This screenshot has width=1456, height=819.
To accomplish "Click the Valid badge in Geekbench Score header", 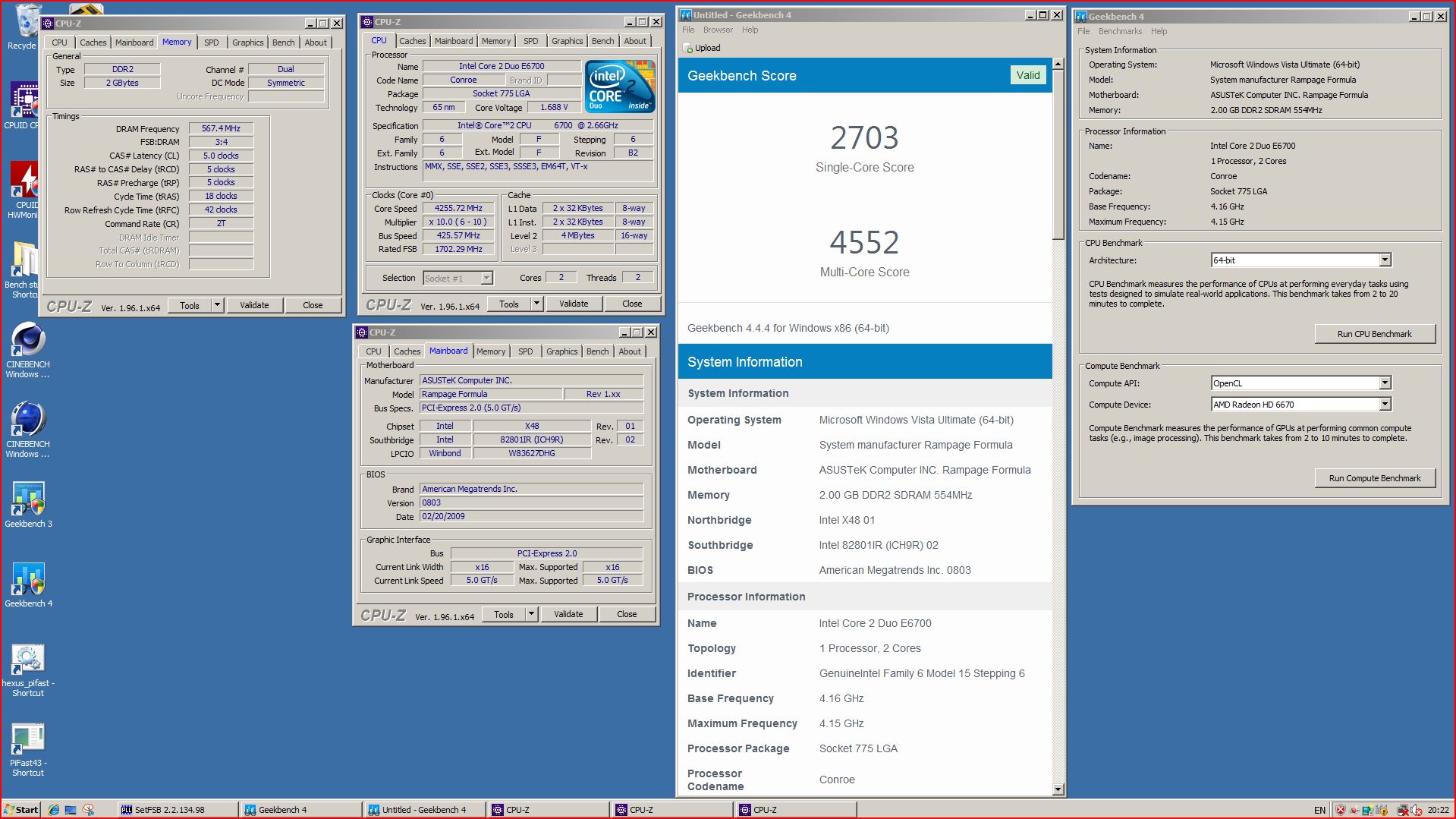I will [1028, 75].
